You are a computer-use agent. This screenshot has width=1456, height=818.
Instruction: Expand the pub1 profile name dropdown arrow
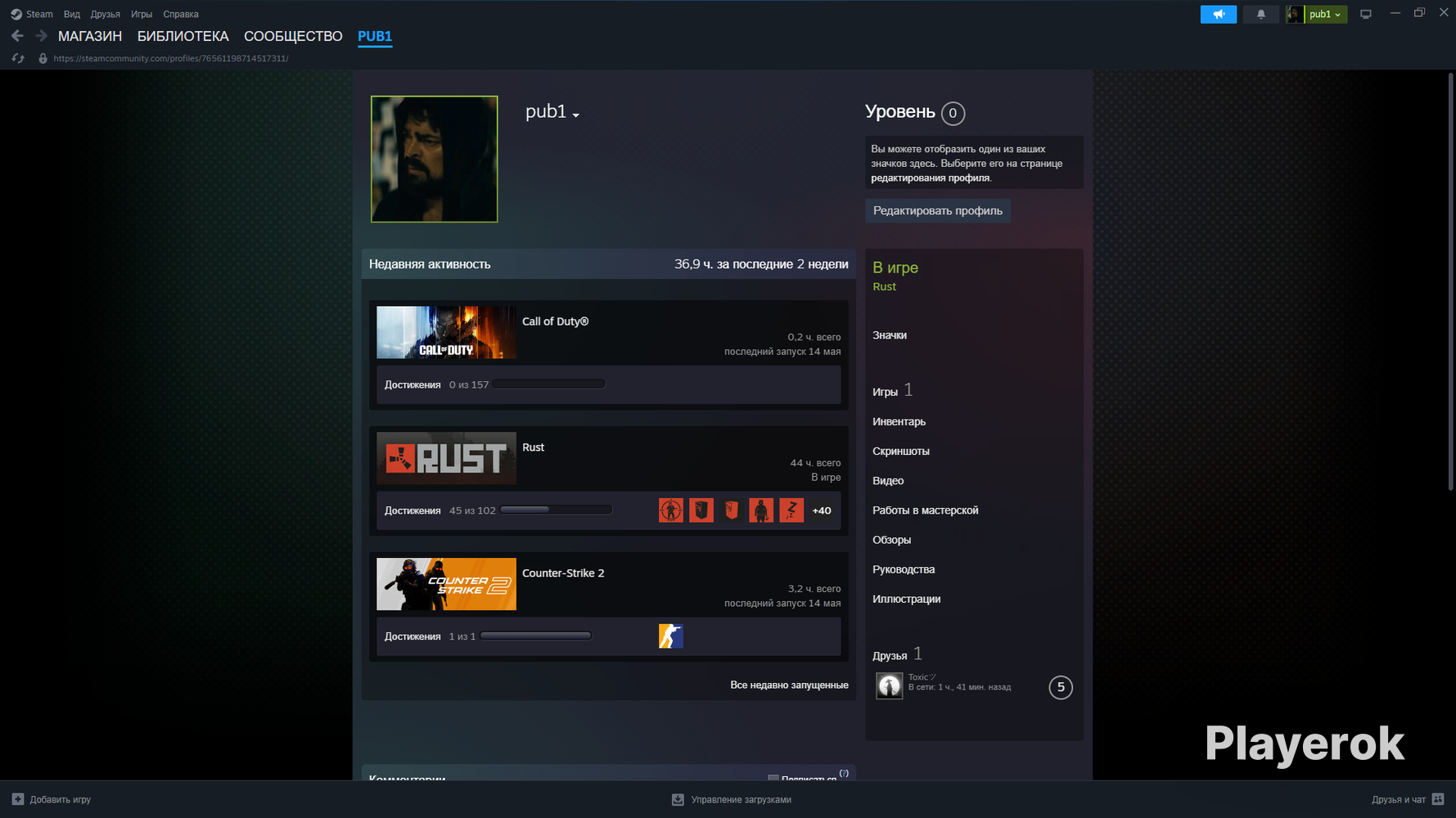576,115
